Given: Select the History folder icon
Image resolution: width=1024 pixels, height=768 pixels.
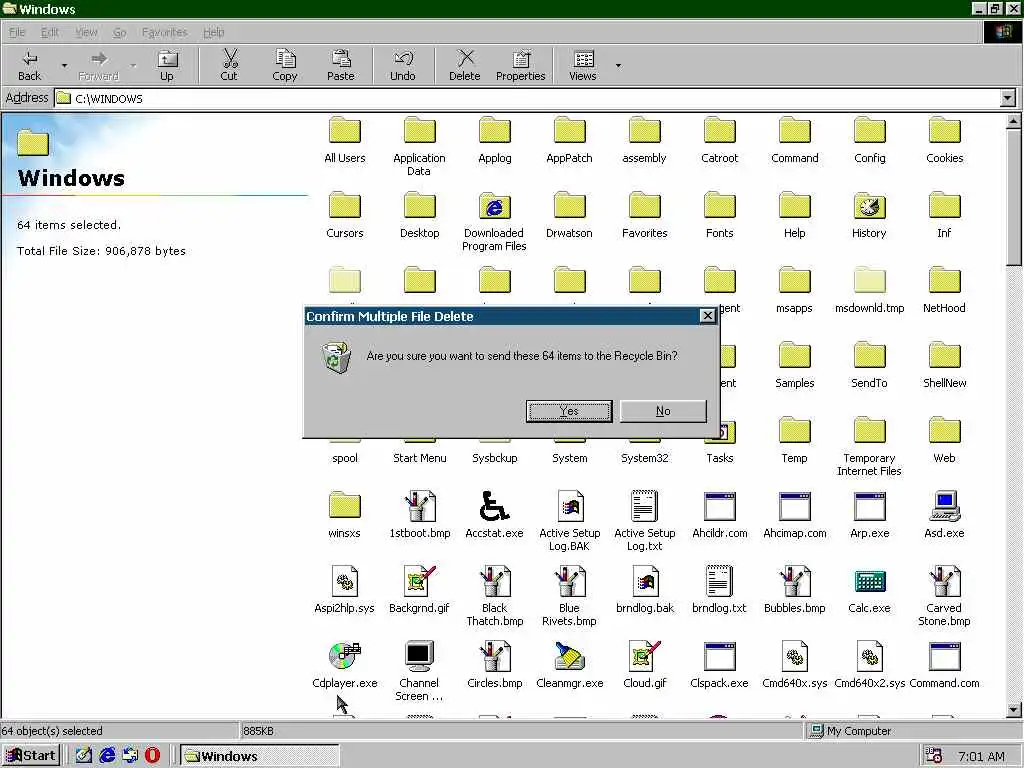Looking at the screenshot, I should click(869, 206).
